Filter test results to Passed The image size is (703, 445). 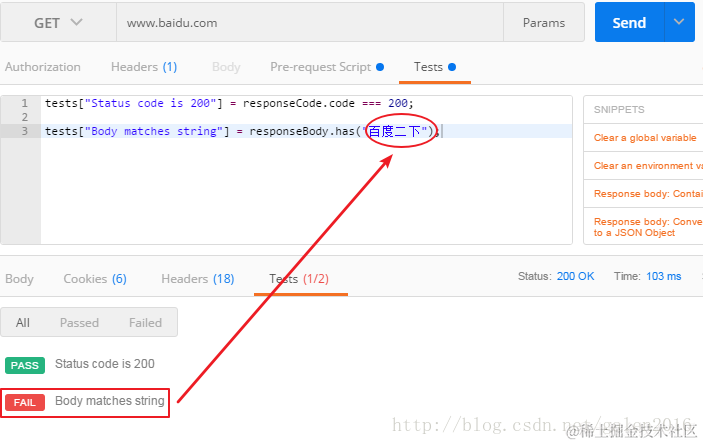pyautogui.click(x=79, y=322)
